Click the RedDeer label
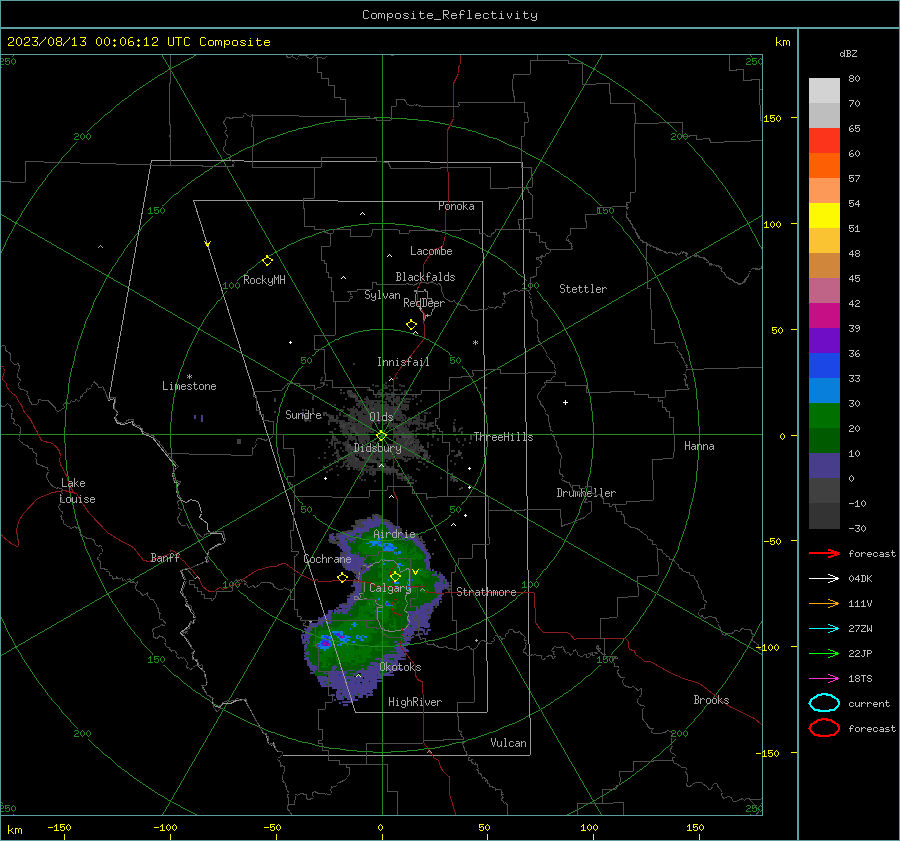 [424, 303]
